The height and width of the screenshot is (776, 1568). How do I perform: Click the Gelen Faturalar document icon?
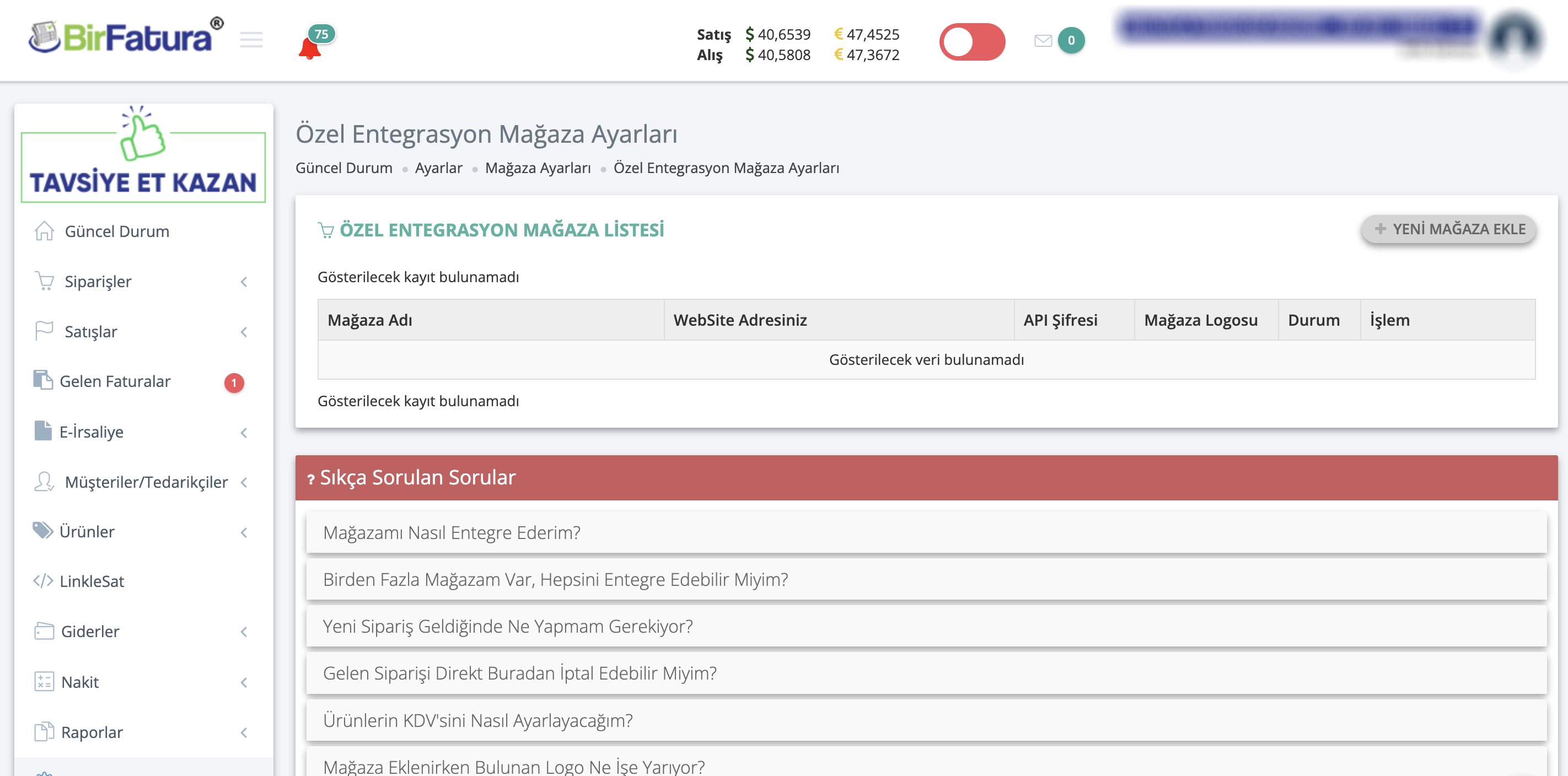point(42,380)
